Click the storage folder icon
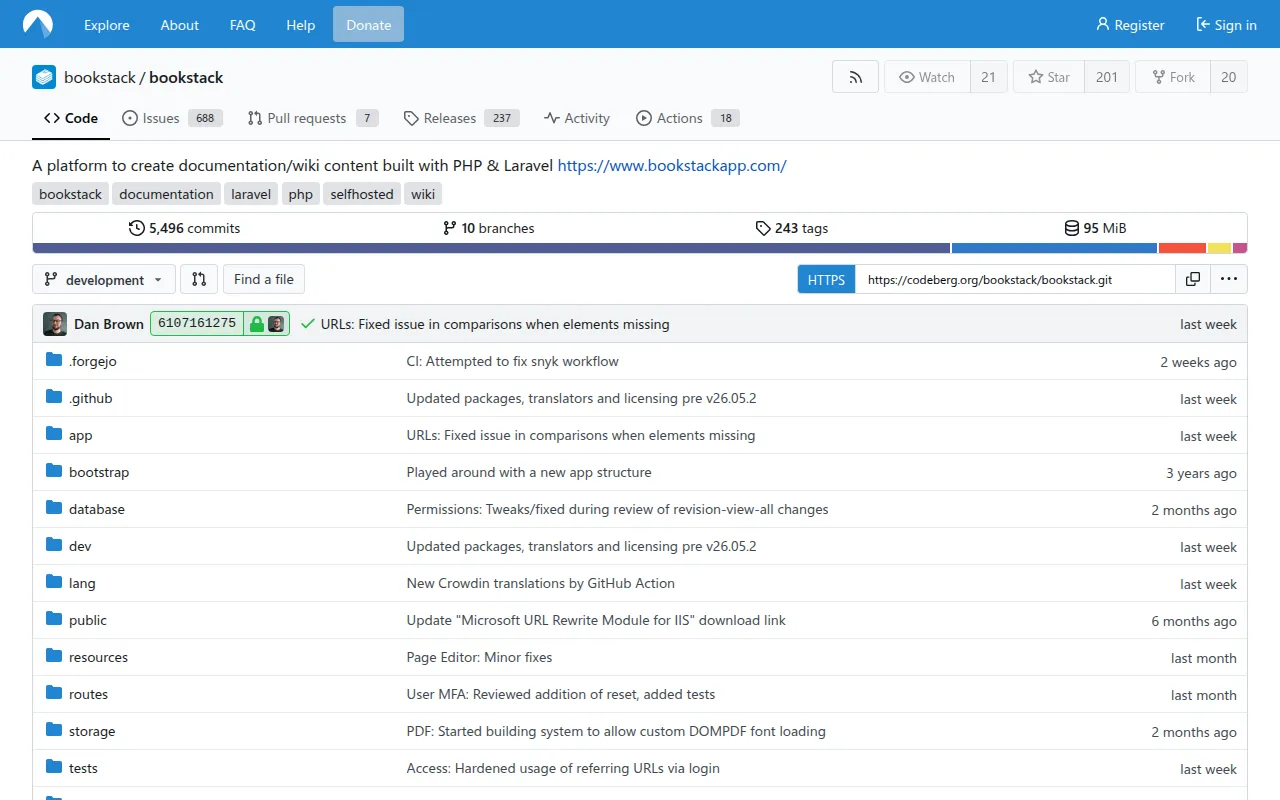Image resolution: width=1280 pixels, height=800 pixels. pos(54,730)
